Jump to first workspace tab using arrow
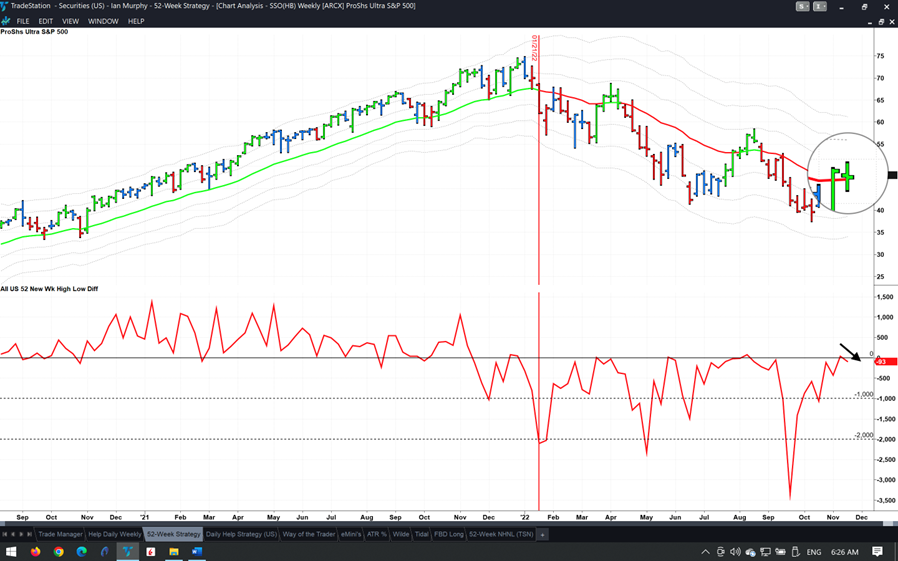The image size is (898, 561). coord(5,535)
